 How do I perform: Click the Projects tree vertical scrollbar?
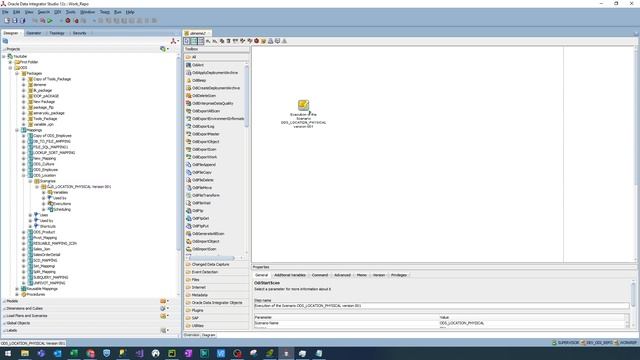pos(178,153)
